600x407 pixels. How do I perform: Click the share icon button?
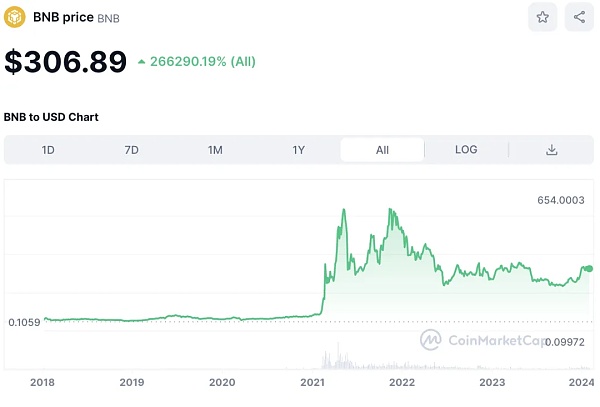pos(579,17)
